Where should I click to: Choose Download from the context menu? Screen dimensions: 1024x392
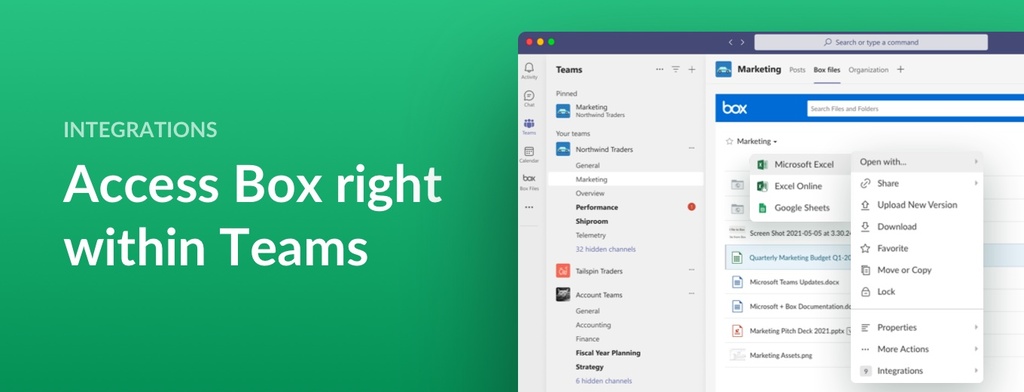pos(897,227)
